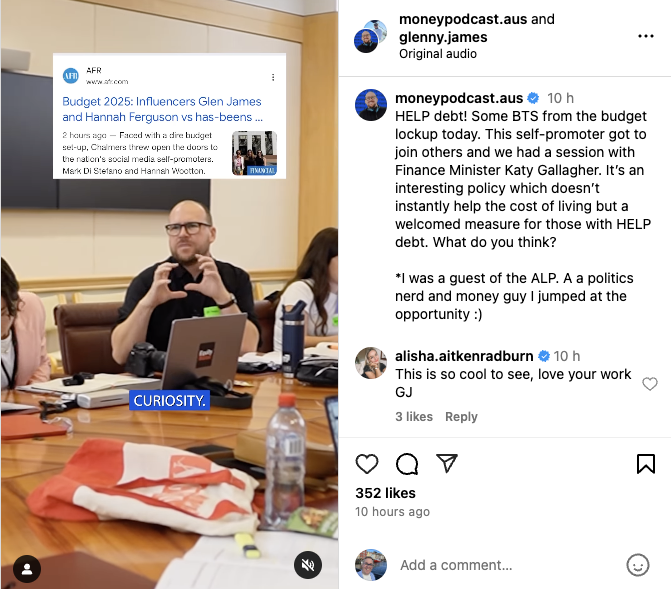Click the moneypodcast.aus avatar beside the caption
The width and height of the screenshot is (671, 589).
click(371, 105)
